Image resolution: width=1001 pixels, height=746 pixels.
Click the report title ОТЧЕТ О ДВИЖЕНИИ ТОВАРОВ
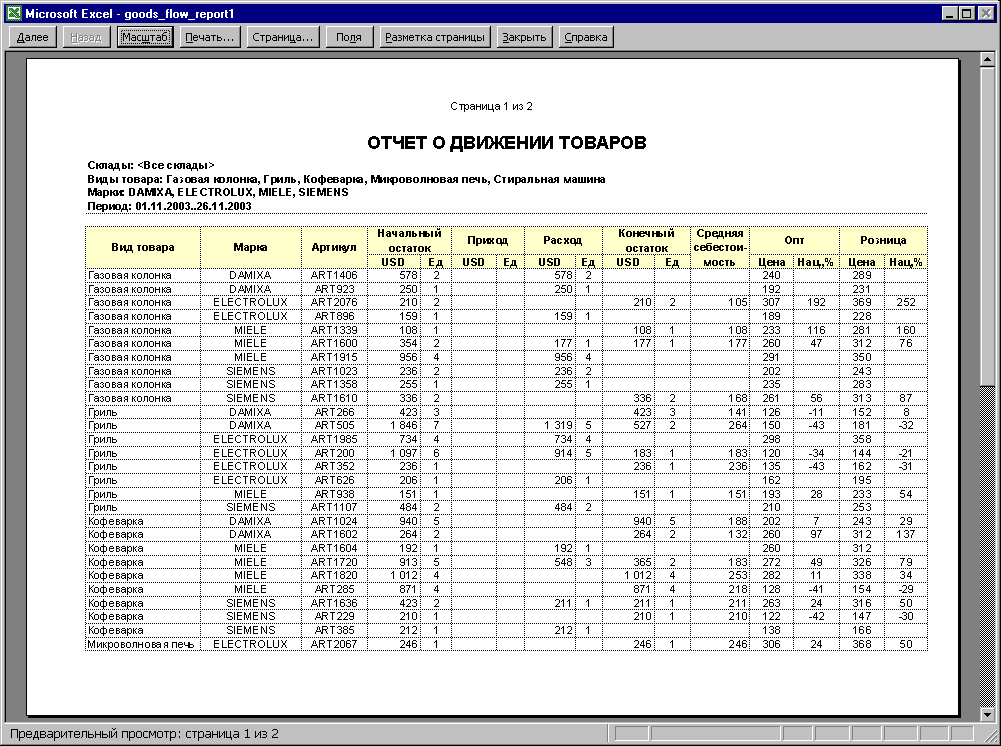coord(507,143)
